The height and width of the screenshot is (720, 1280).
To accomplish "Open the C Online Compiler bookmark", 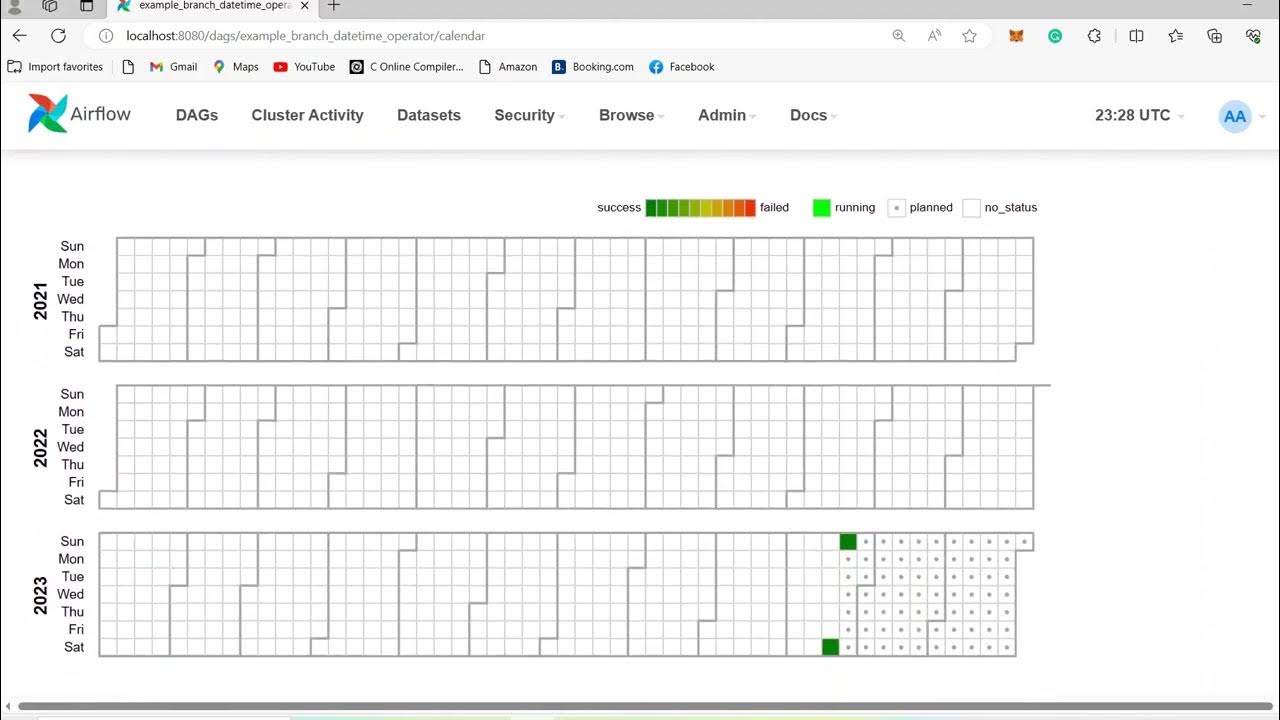I will click(407, 67).
